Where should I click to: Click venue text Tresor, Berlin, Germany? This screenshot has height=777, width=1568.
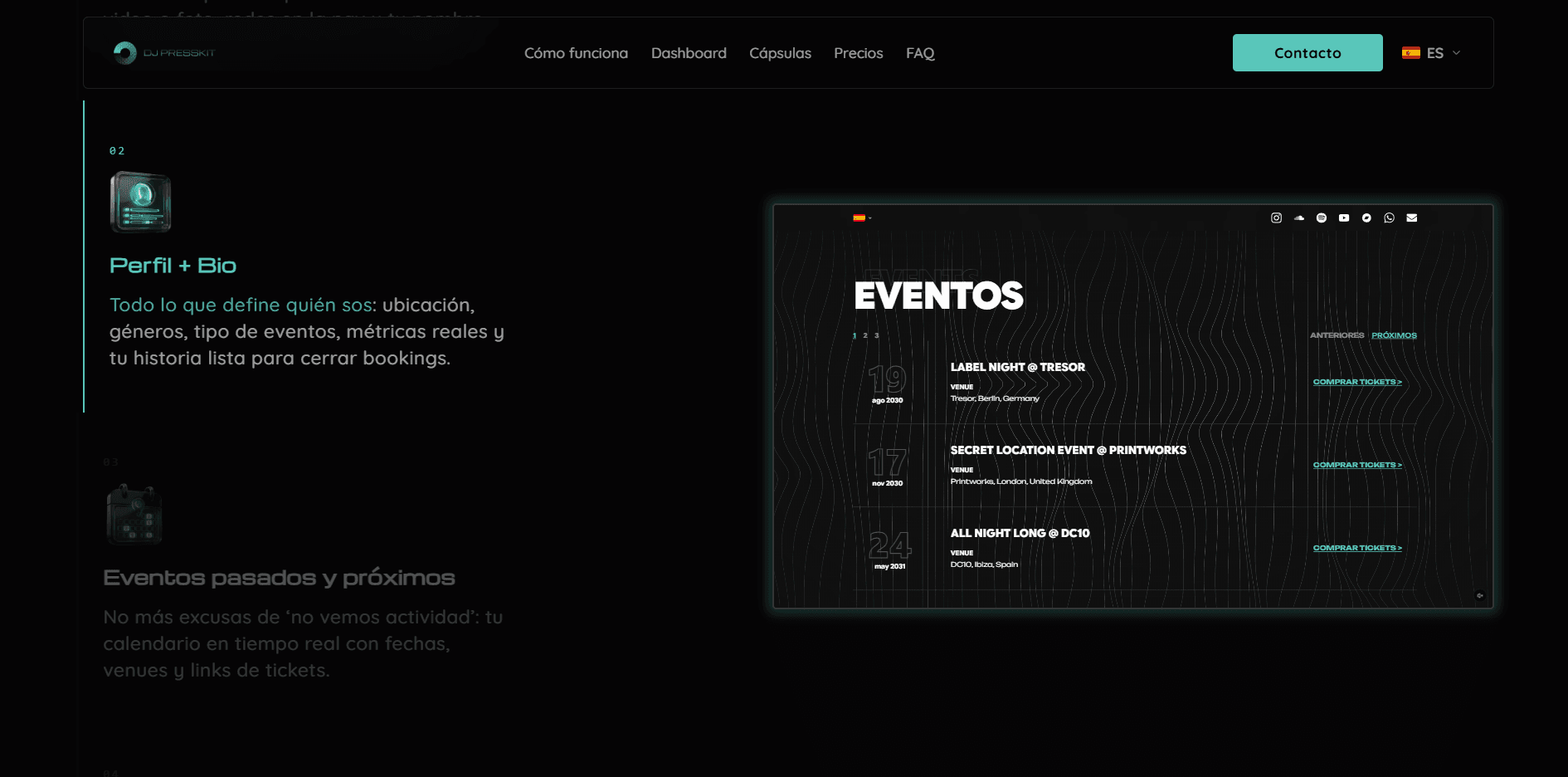pyautogui.click(x=995, y=398)
